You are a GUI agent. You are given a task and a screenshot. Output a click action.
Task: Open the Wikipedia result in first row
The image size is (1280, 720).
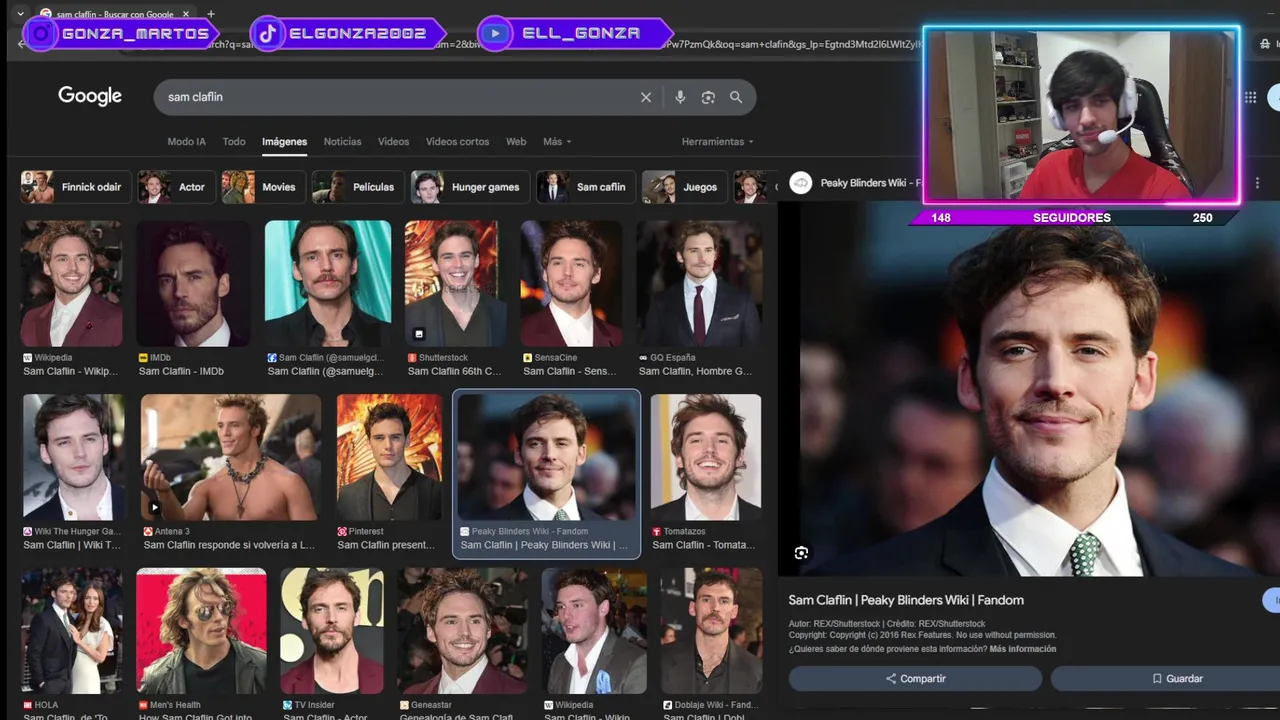(x=72, y=283)
